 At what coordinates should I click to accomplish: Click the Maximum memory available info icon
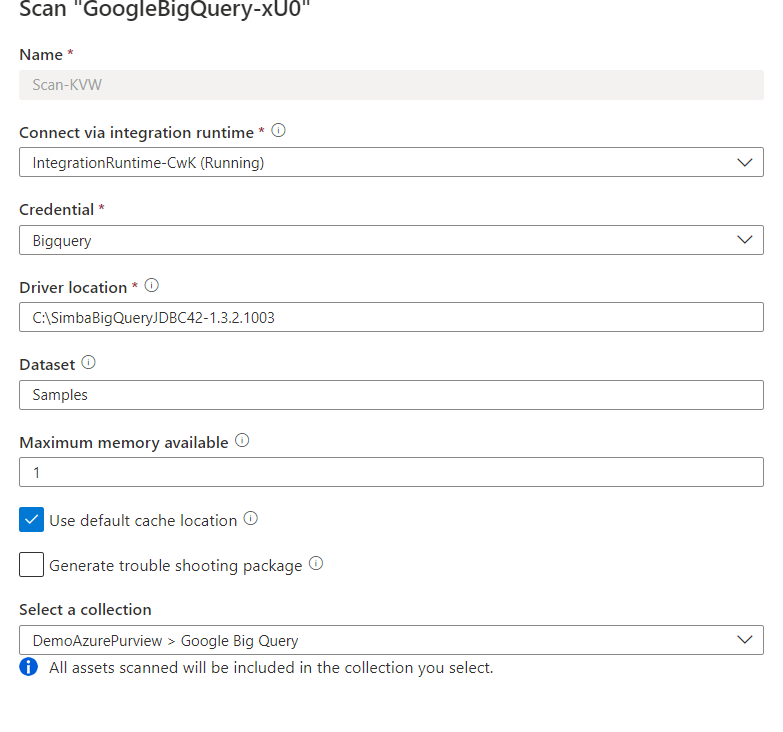click(242, 440)
